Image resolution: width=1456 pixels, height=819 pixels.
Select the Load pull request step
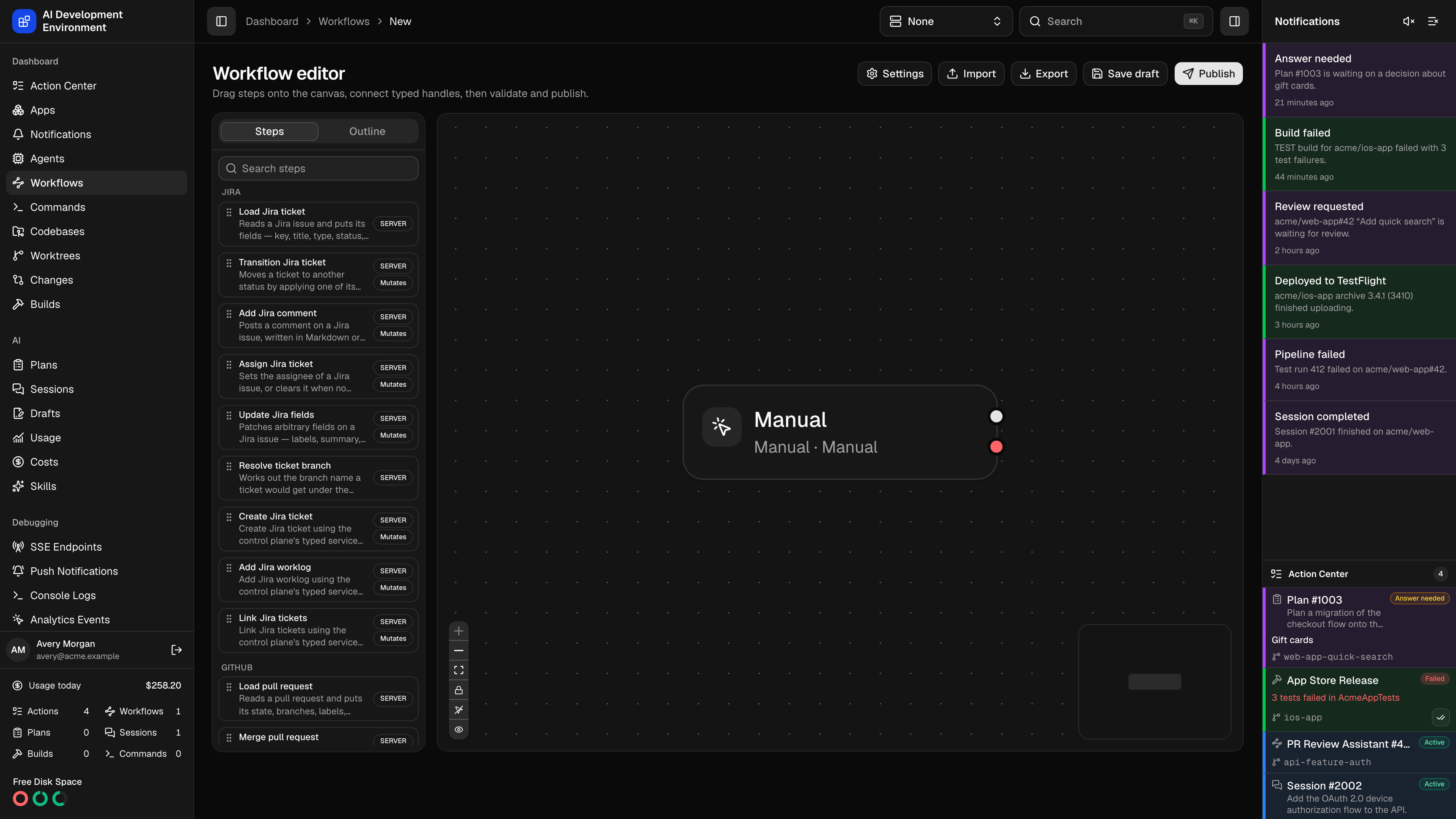(318, 698)
